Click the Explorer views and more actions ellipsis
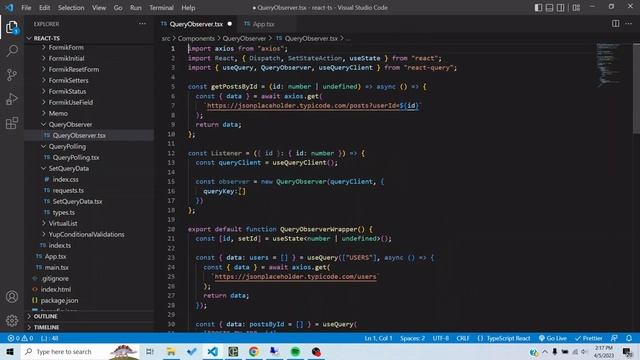The width and height of the screenshot is (640, 360). coord(142,24)
